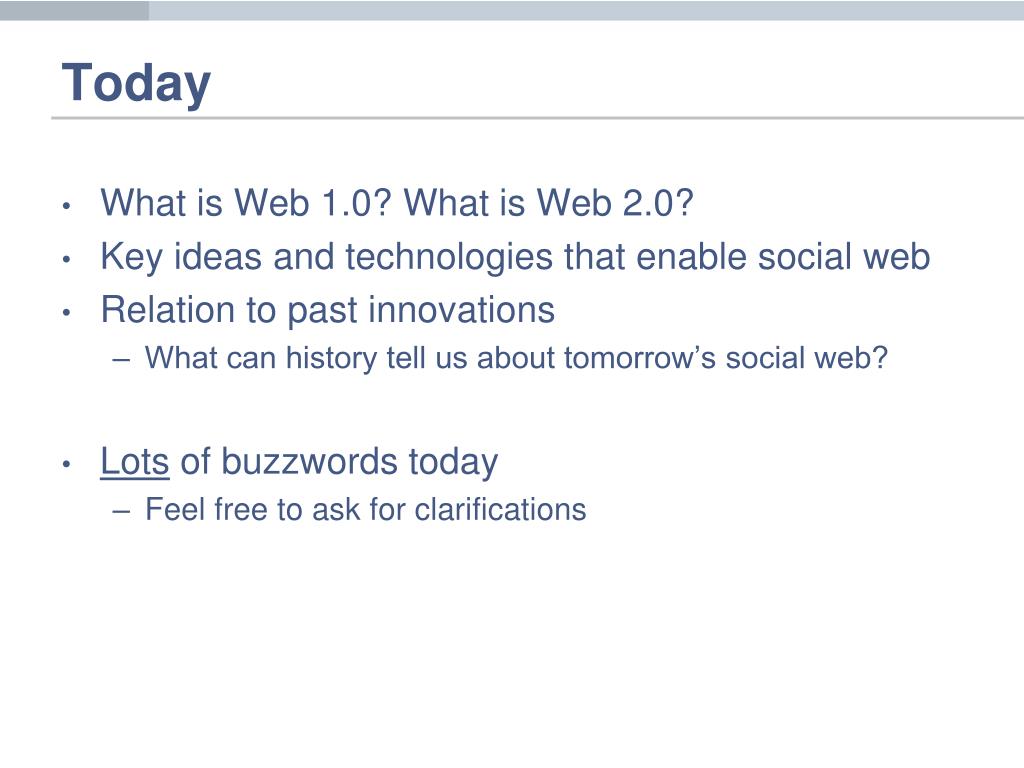Viewport: 1024px width, 768px height.
Task: Select the 'of buzzwords today' text
Action: [339, 462]
